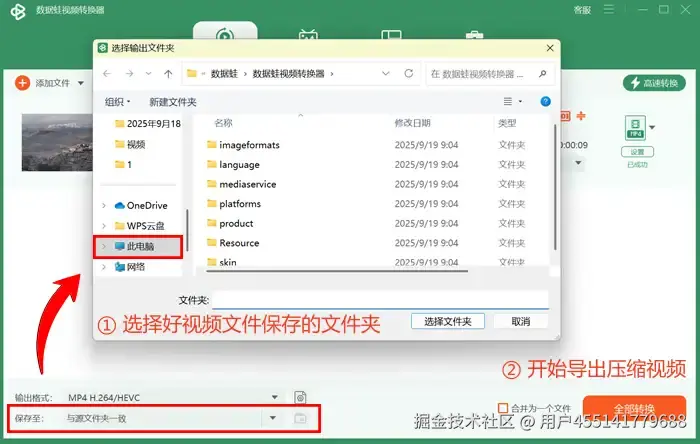Click the settings icon beside 输出格式
The image size is (700, 444).
(x=300, y=397)
